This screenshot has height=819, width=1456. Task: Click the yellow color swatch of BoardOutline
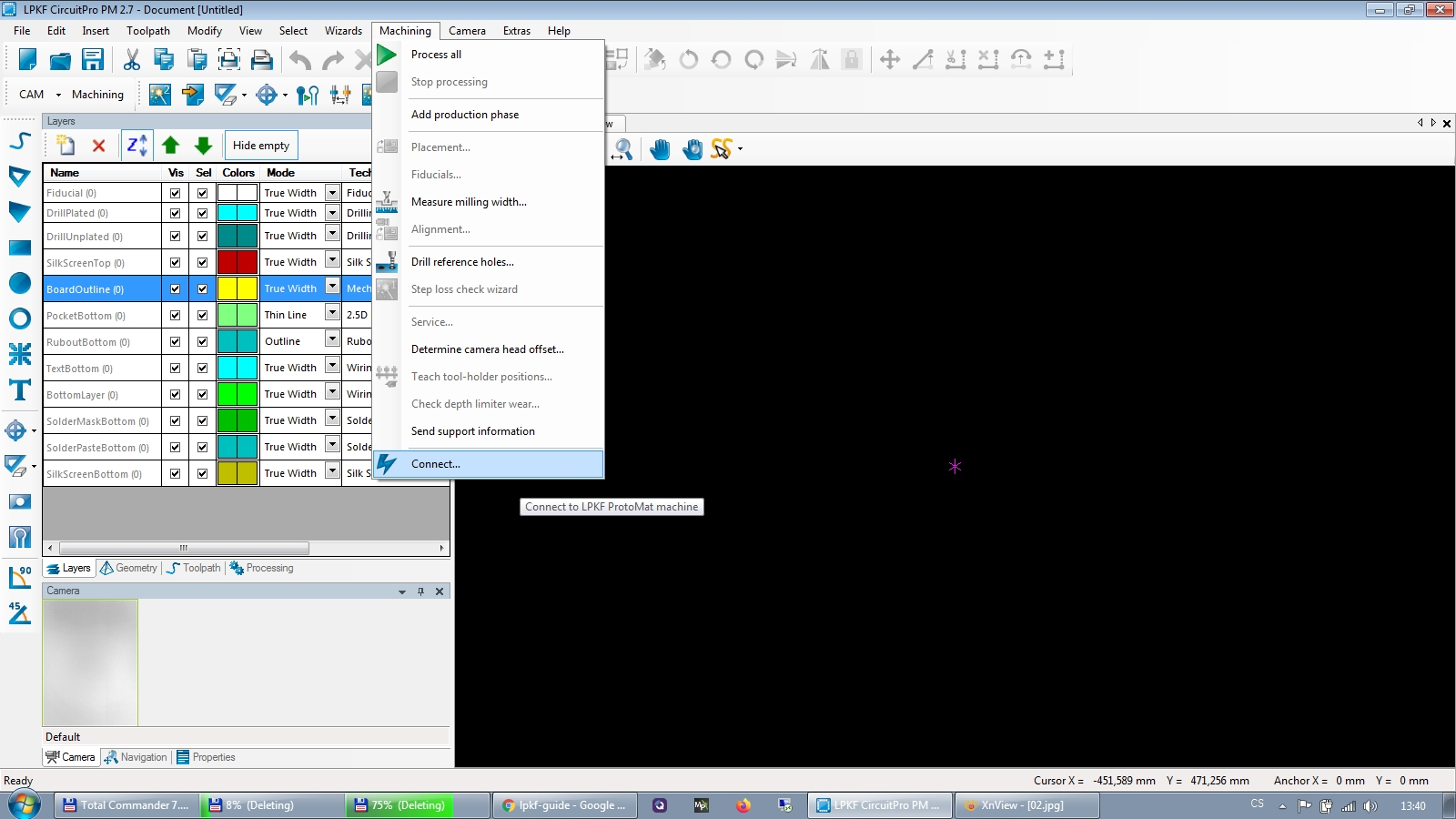click(238, 288)
